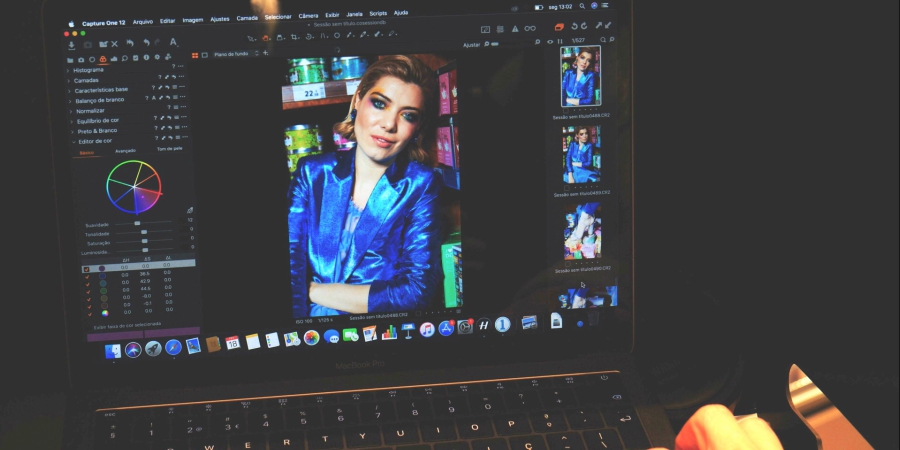900x450 pixels.
Task: Select the Crop cursor tool
Action: 294,37
